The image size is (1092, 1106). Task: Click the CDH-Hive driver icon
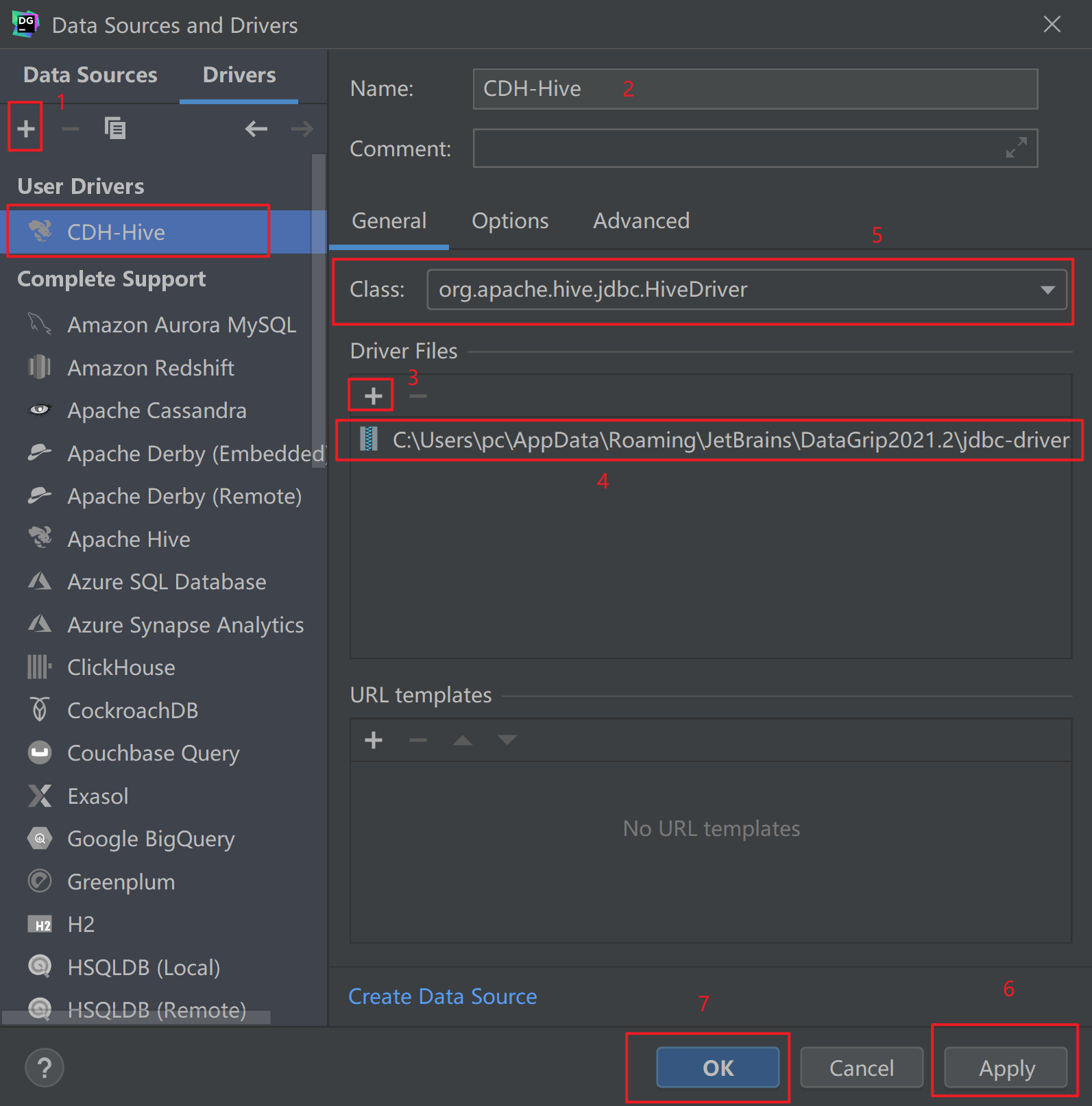(x=40, y=232)
